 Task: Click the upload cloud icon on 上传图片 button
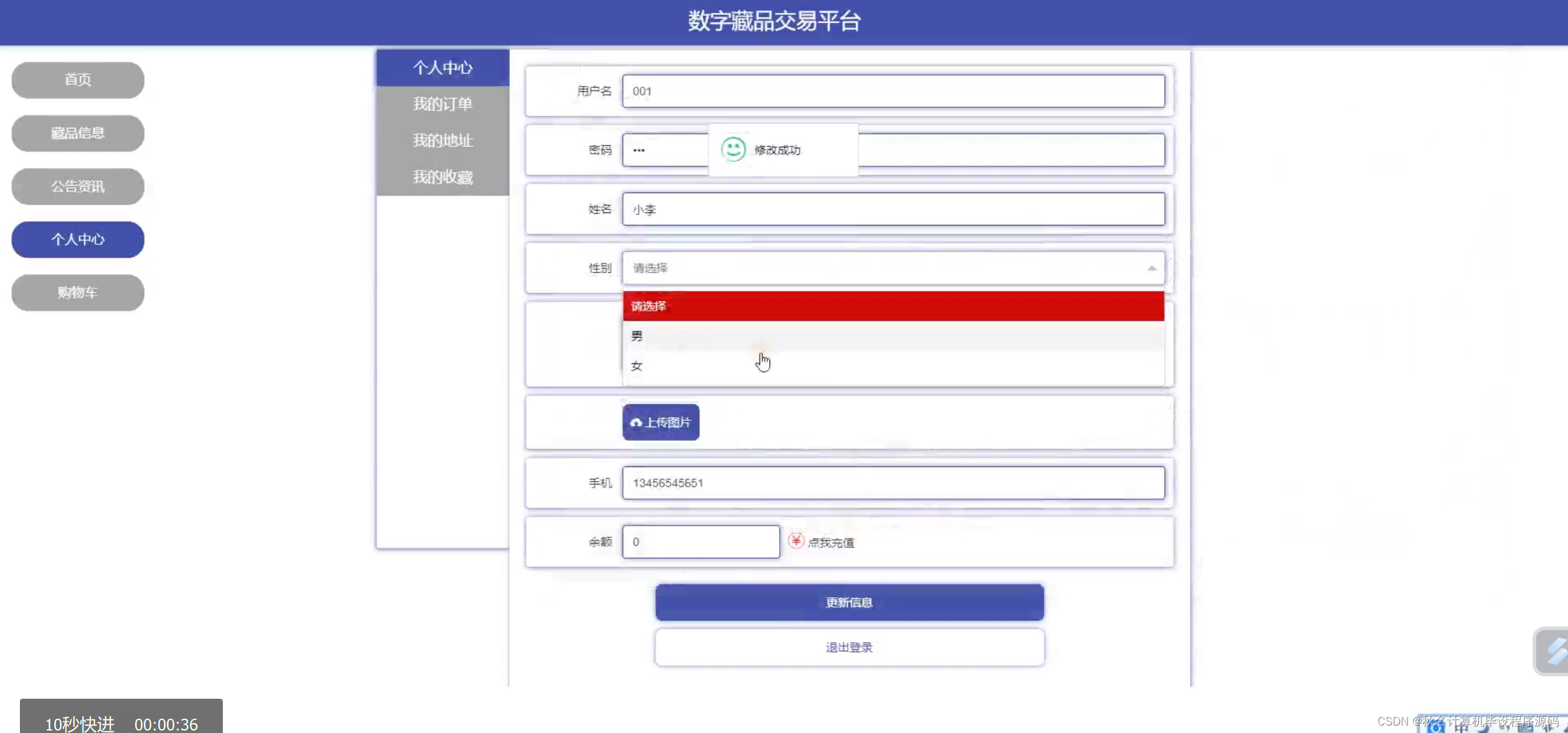[636, 422]
